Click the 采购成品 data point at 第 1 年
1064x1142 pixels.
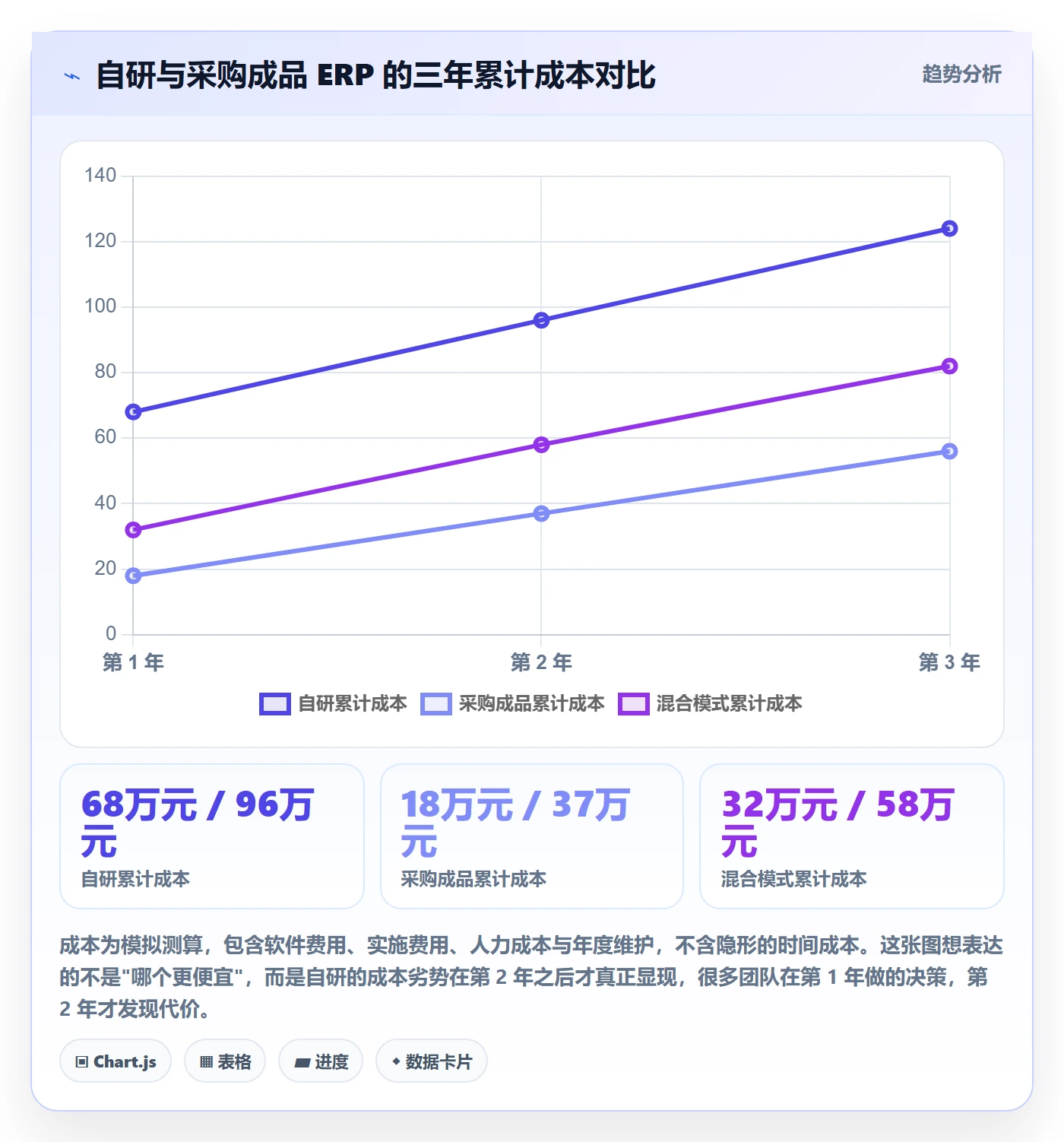[x=133, y=576]
